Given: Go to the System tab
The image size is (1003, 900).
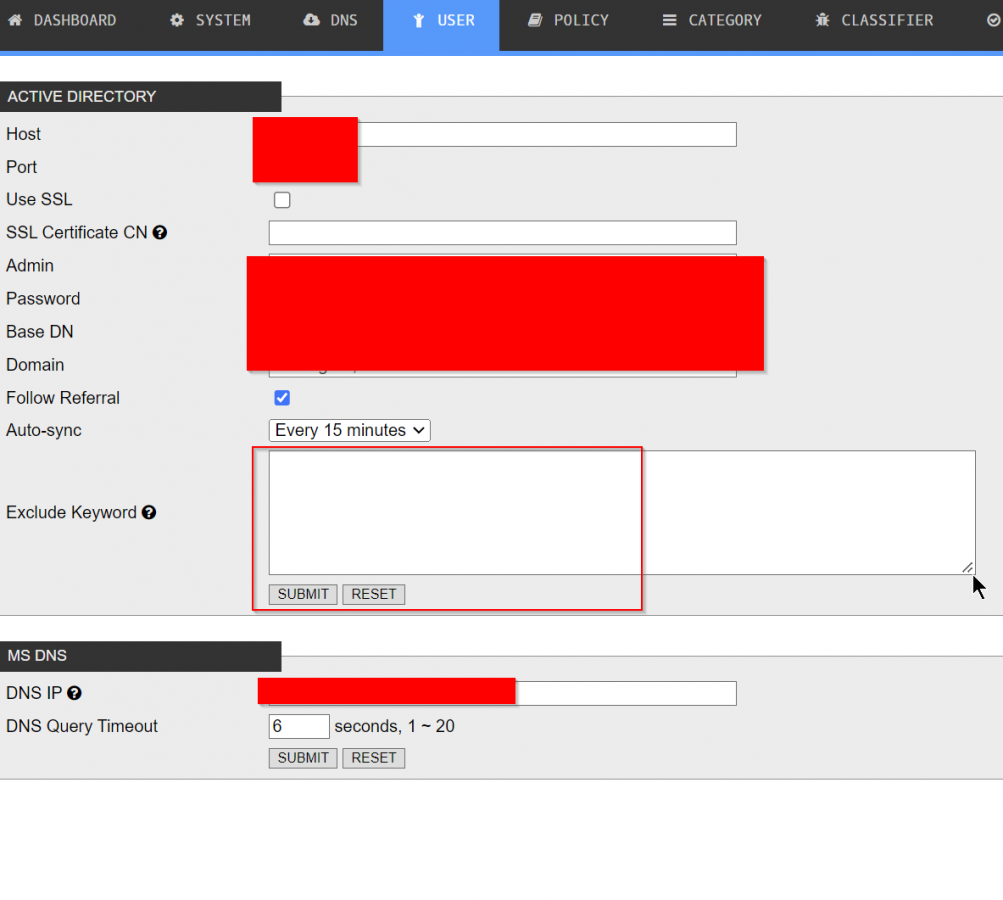Looking at the screenshot, I should click(210, 20).
